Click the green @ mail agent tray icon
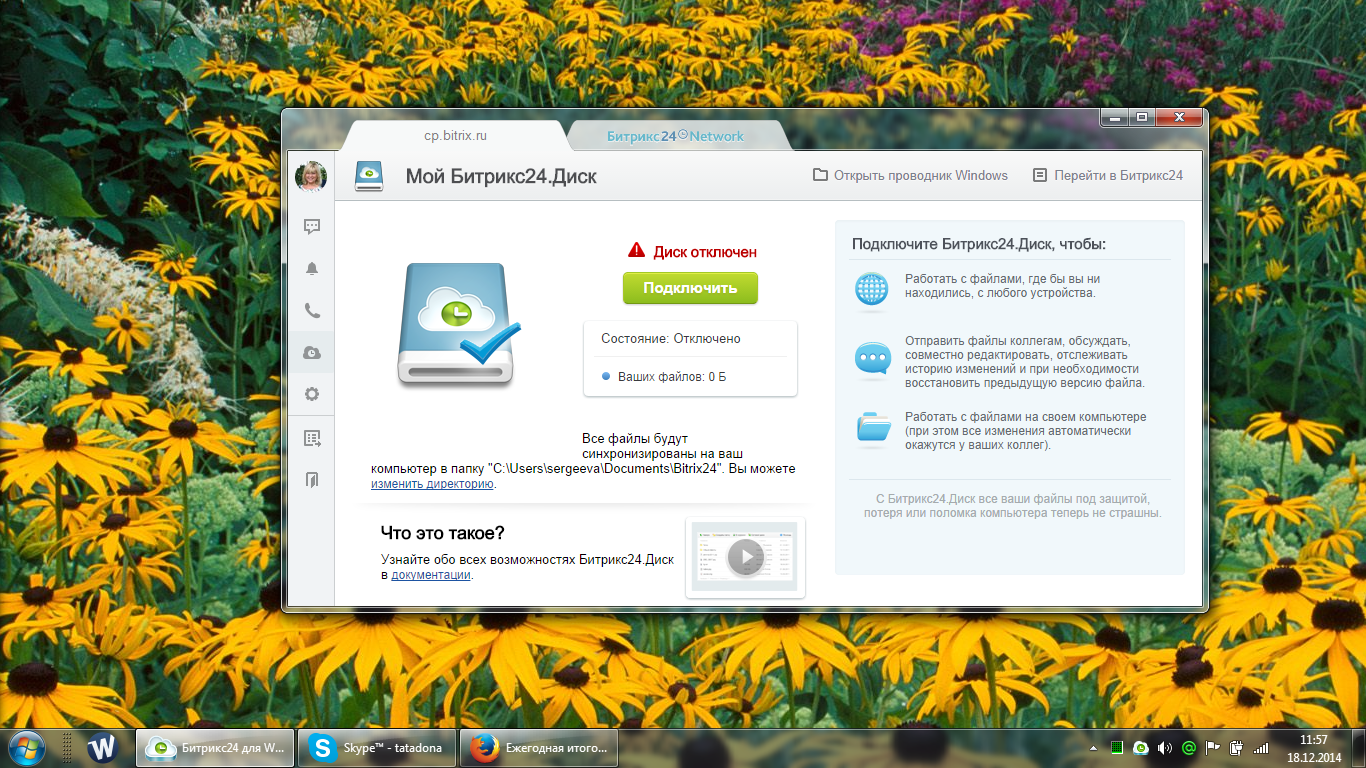The height and width of the screenshot is (768, 1366). coord(1189,747)
